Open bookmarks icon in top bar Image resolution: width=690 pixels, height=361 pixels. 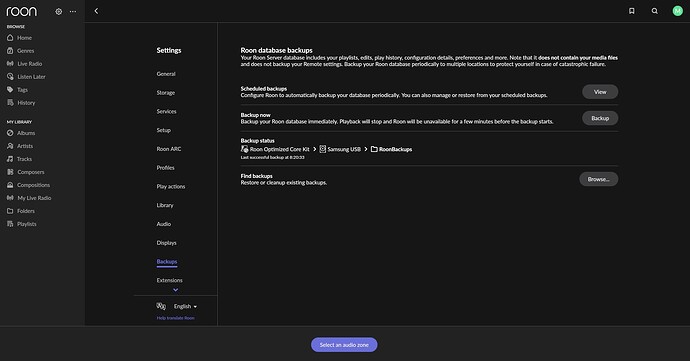pos(631,11)
